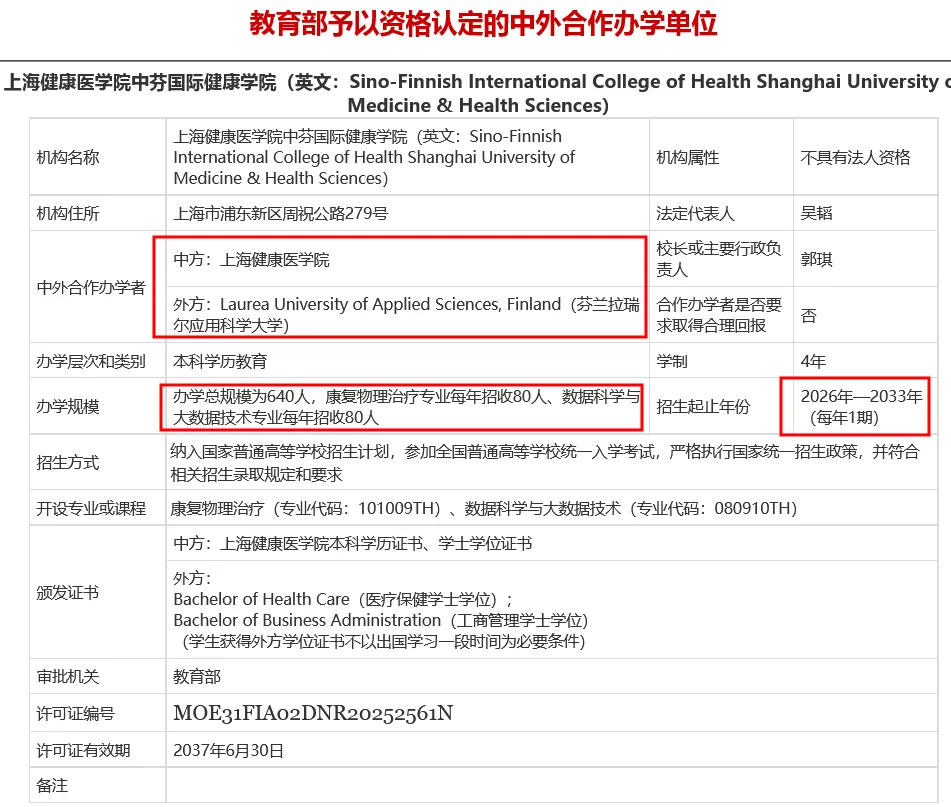The width and height of the screenshot is (951, 807).
Task: Click the value 2026年—2033年(每年1期)
Action: pos(861,407)
